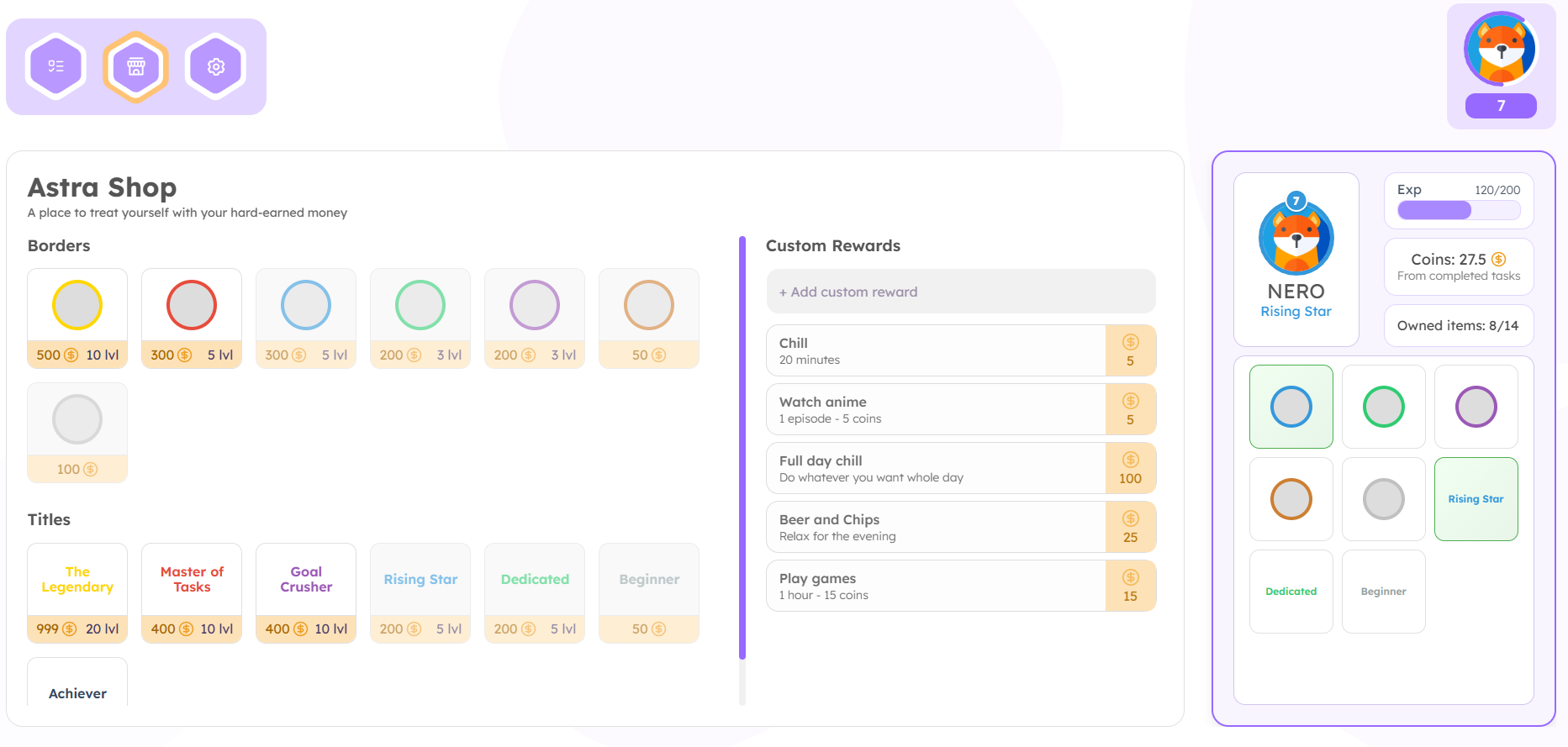Select the yellow border costing 500 coins
The image size is (1568, 747).
(77, 318)
